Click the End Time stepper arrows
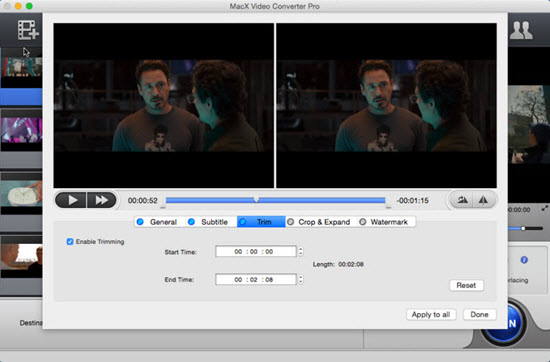 pos(300,280)
